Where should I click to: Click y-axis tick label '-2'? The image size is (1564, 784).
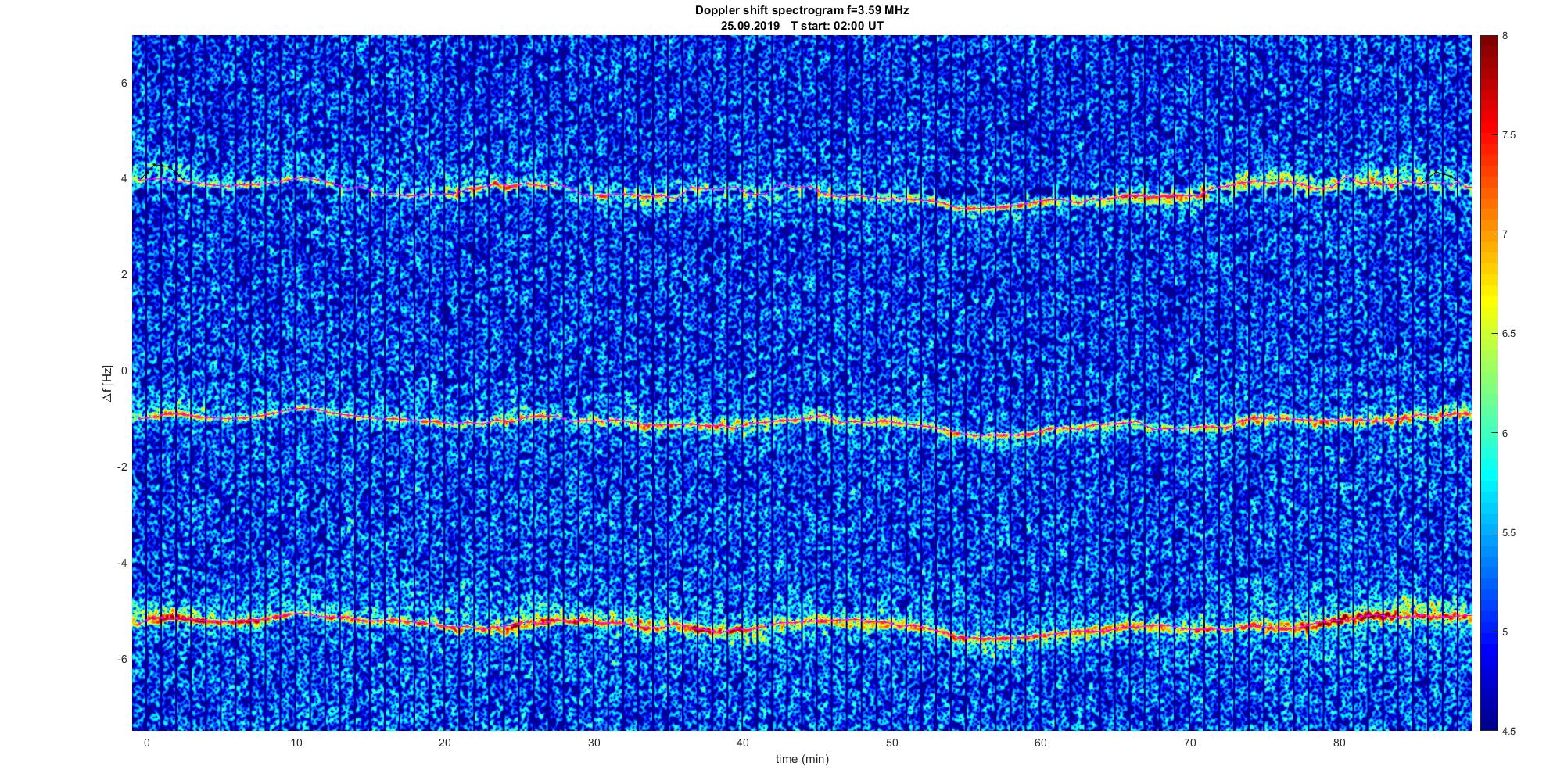(120, 467)
